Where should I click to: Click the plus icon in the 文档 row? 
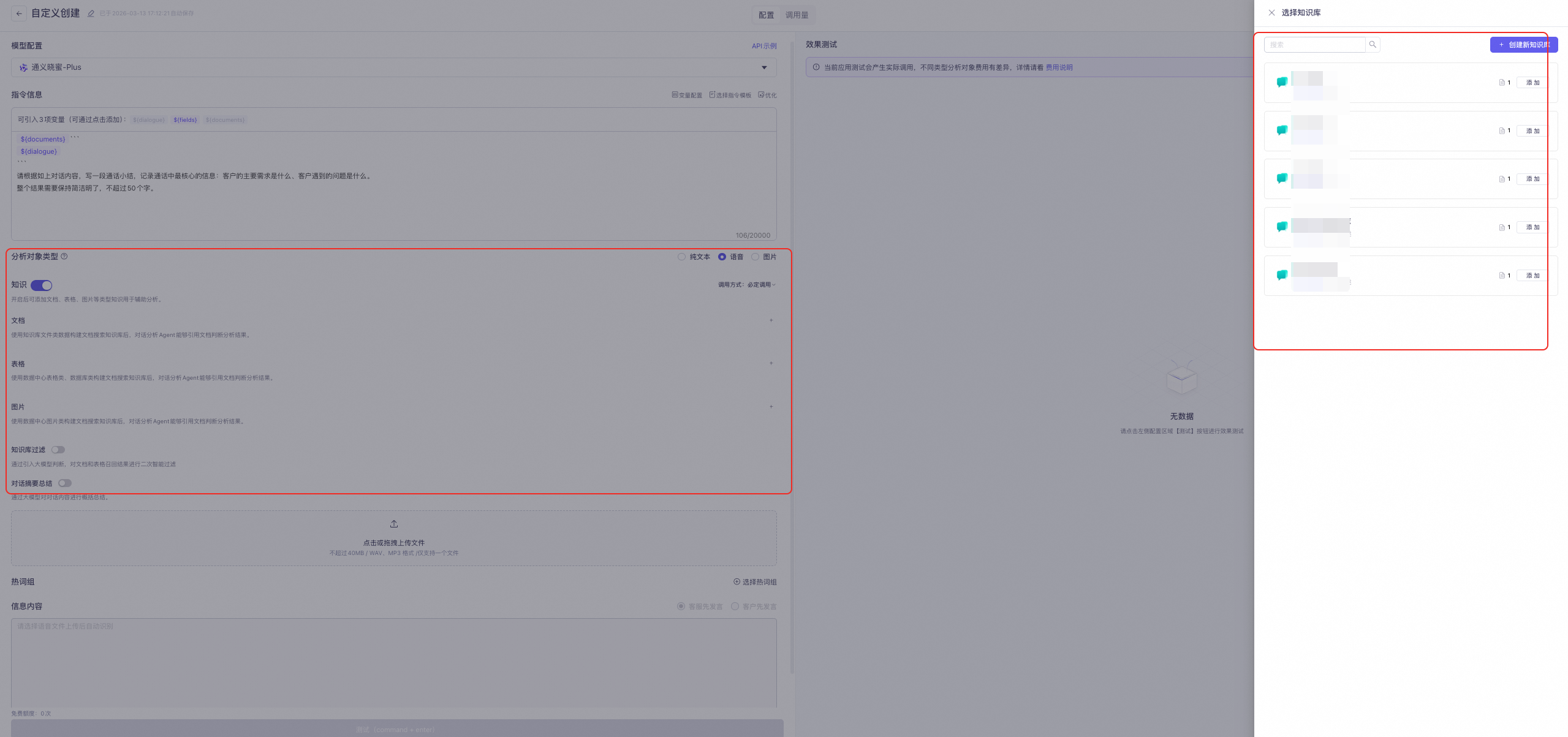coord(771,320)
